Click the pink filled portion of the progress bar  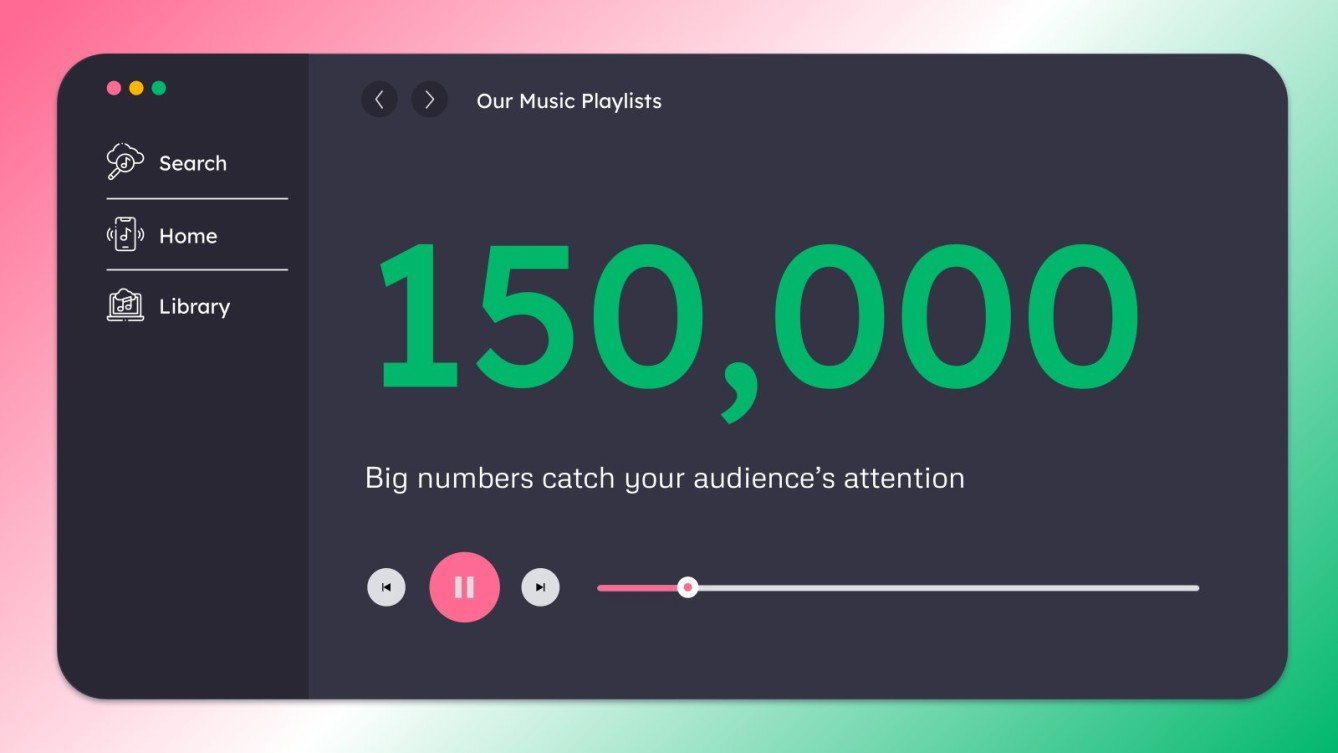click(x=640, y=587)
